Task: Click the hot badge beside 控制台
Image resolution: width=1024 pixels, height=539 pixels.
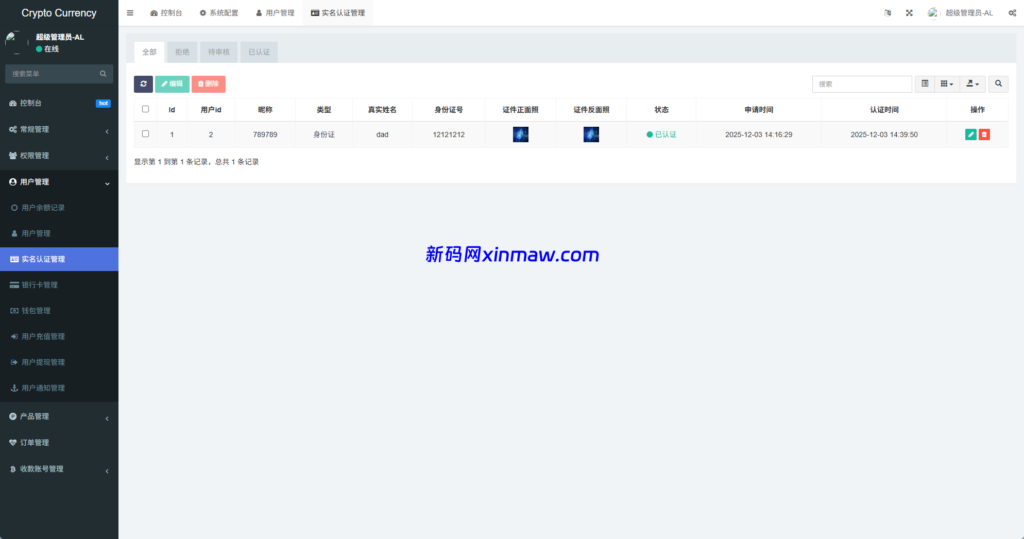Action: click(103, 103)
